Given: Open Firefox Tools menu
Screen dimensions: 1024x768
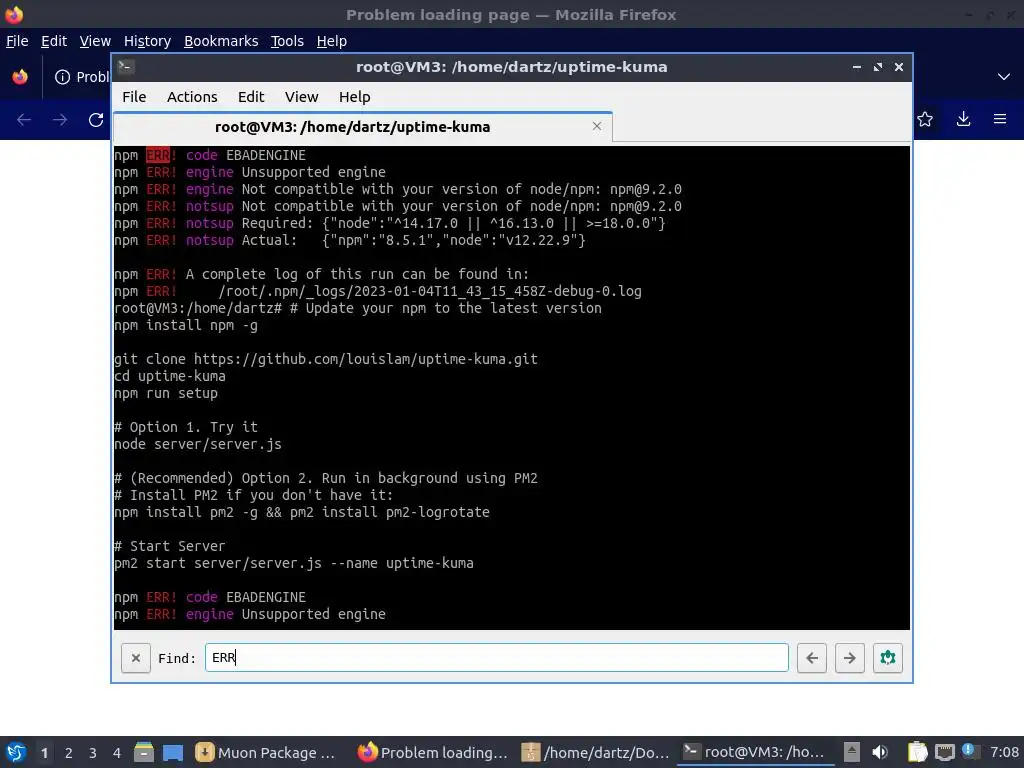Looking at the screenshot, I should pyautogui.click(x=287, y=41).
